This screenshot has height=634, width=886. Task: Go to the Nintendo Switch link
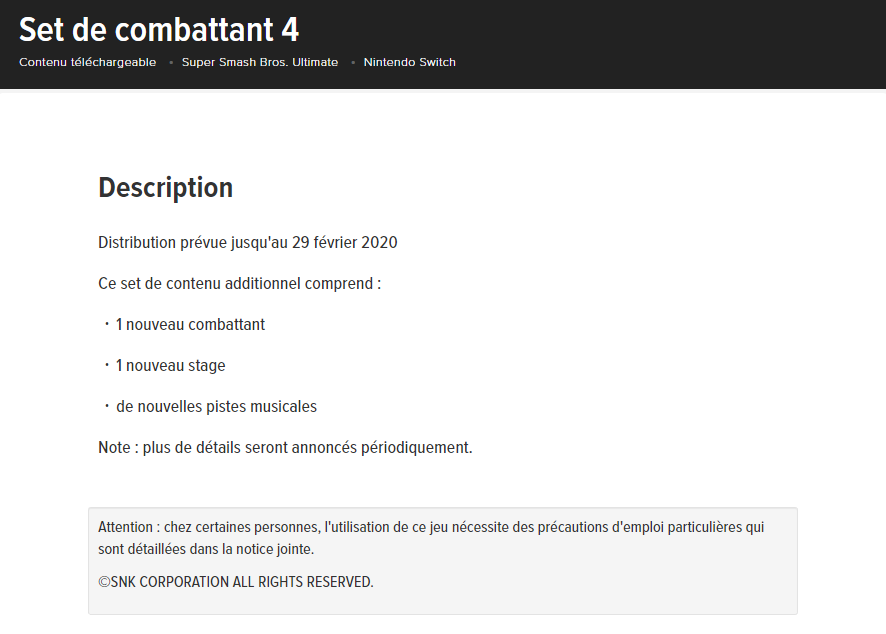tap(409, 62)
